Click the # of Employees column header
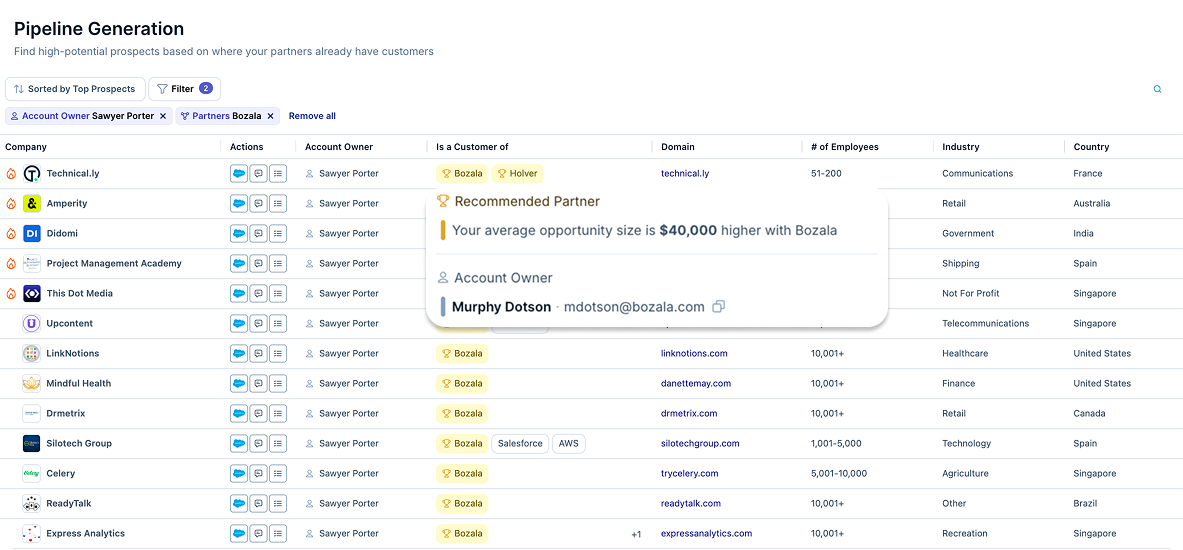The width and height of the screenshot is (1183, 550). (x=844, y=147)
